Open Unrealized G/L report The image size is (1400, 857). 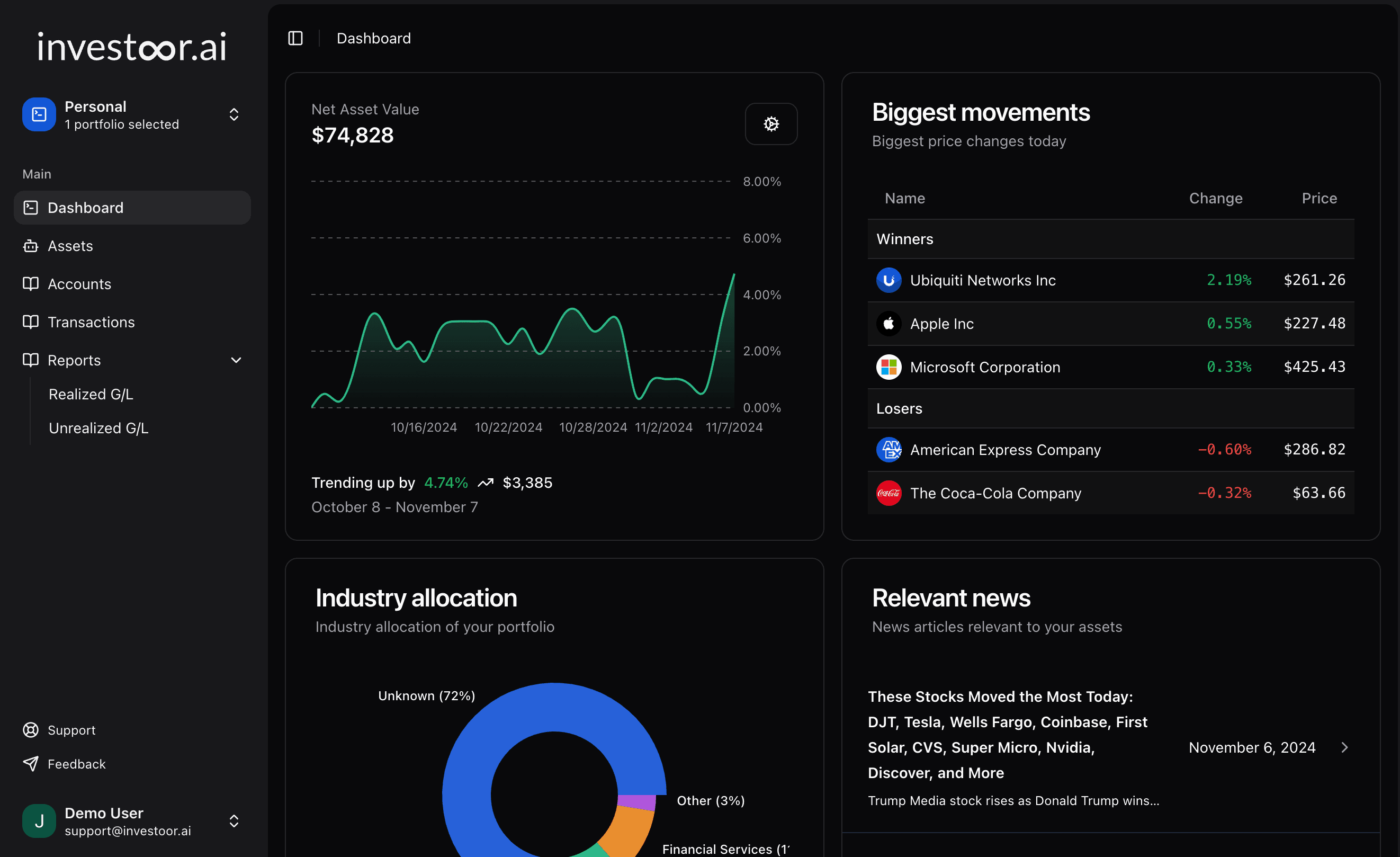pyautogui.click(x=98, y=428)
